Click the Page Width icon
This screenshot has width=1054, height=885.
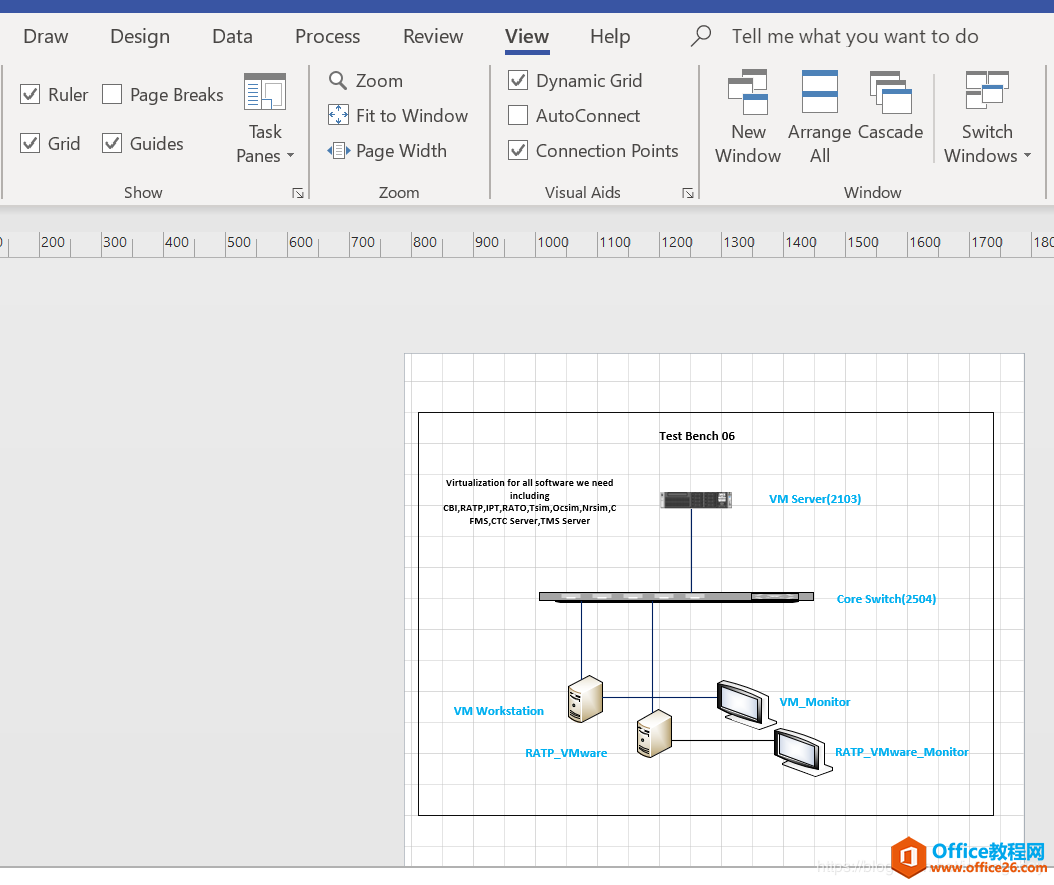click(338, 151)
